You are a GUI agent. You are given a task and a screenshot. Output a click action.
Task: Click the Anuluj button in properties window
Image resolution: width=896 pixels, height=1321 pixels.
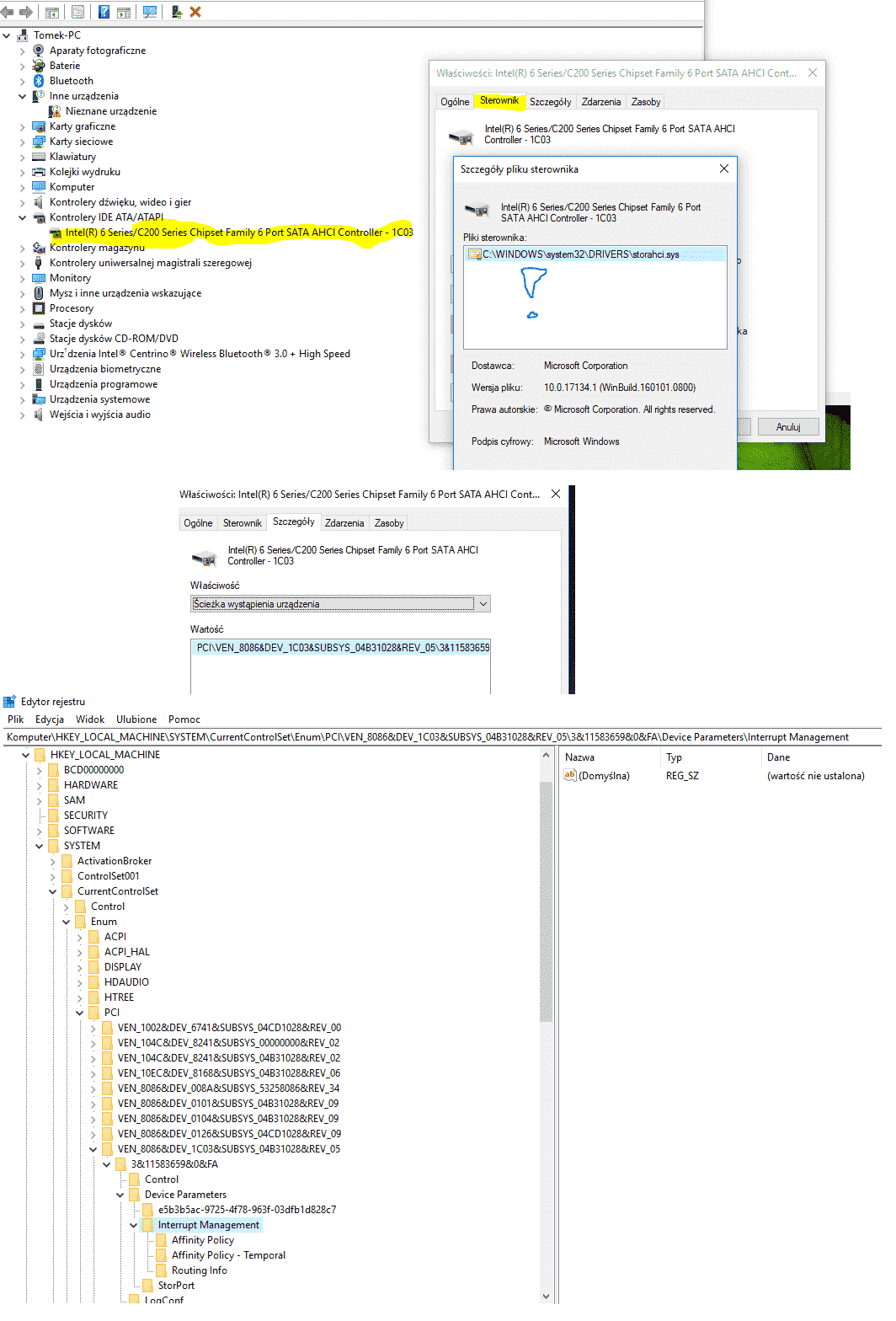[788, 427]
